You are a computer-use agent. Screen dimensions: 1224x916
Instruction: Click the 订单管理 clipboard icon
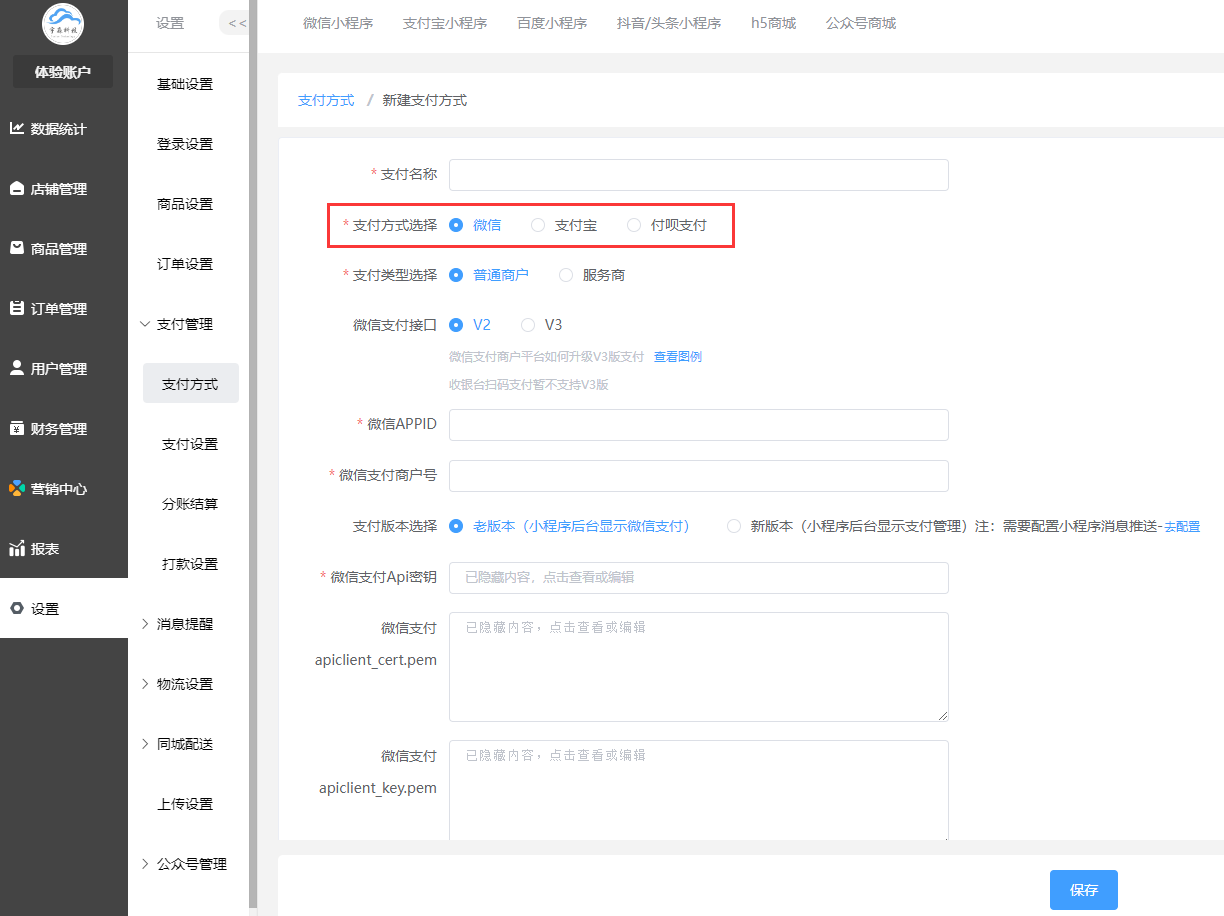[17, 309]
